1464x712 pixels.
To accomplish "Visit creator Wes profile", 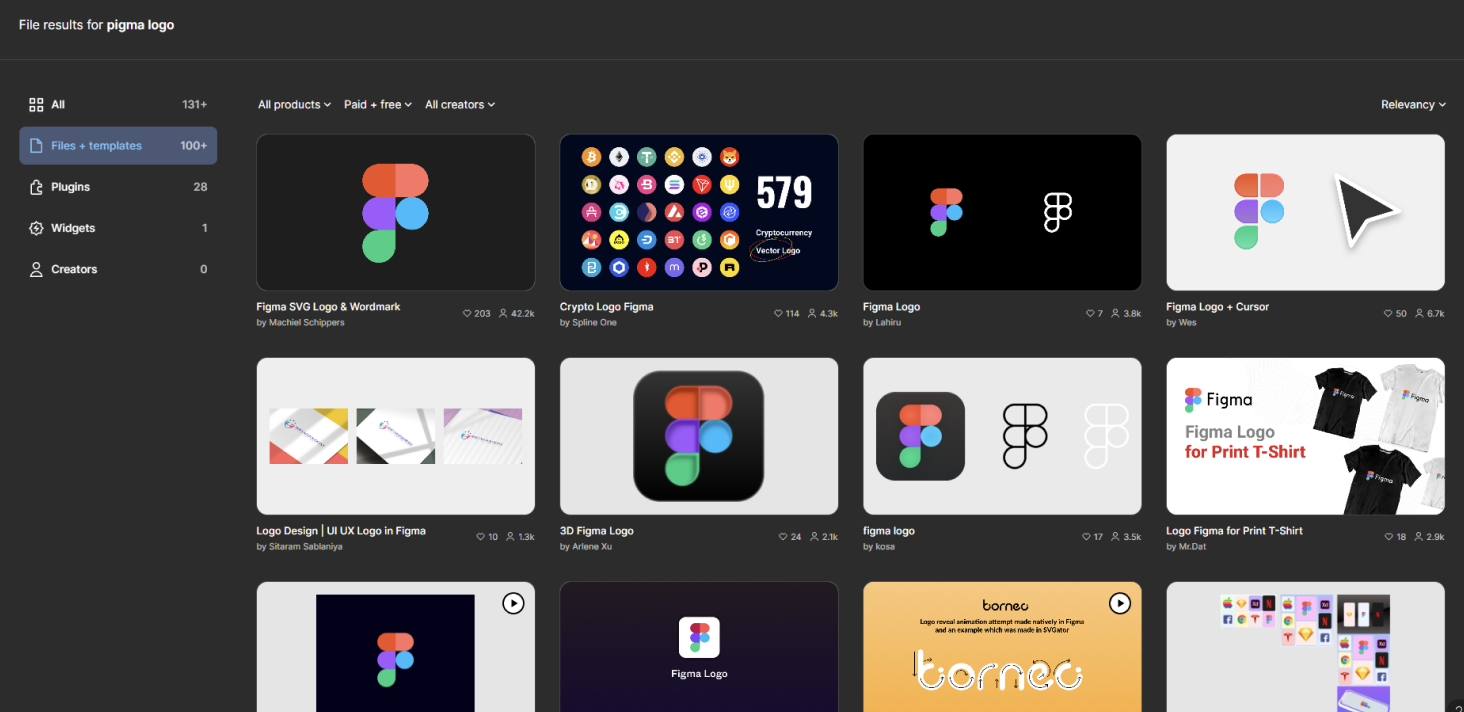I will [x=1187, y=323].
